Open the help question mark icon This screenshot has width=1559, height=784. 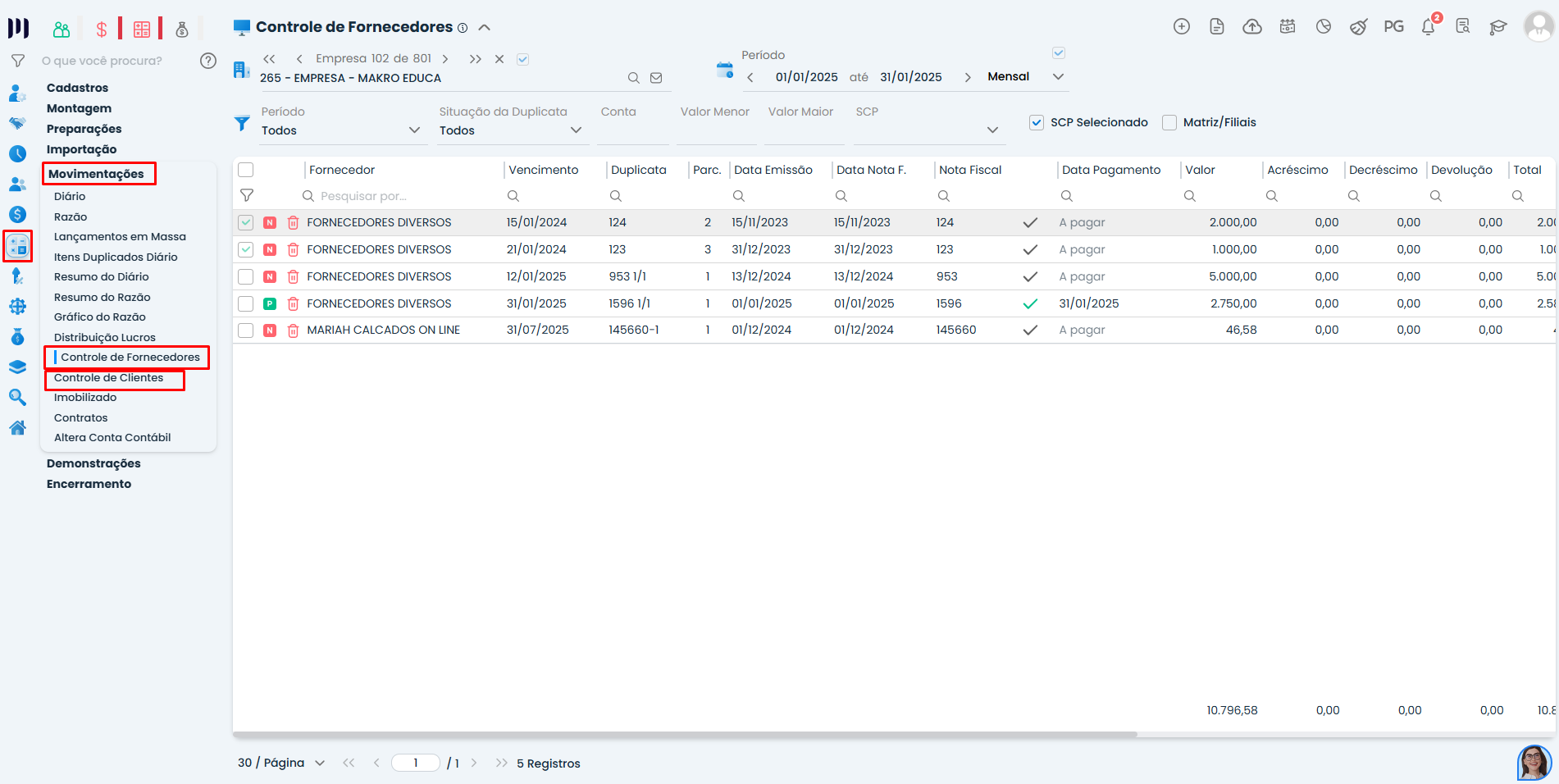(x=208, y=61)
